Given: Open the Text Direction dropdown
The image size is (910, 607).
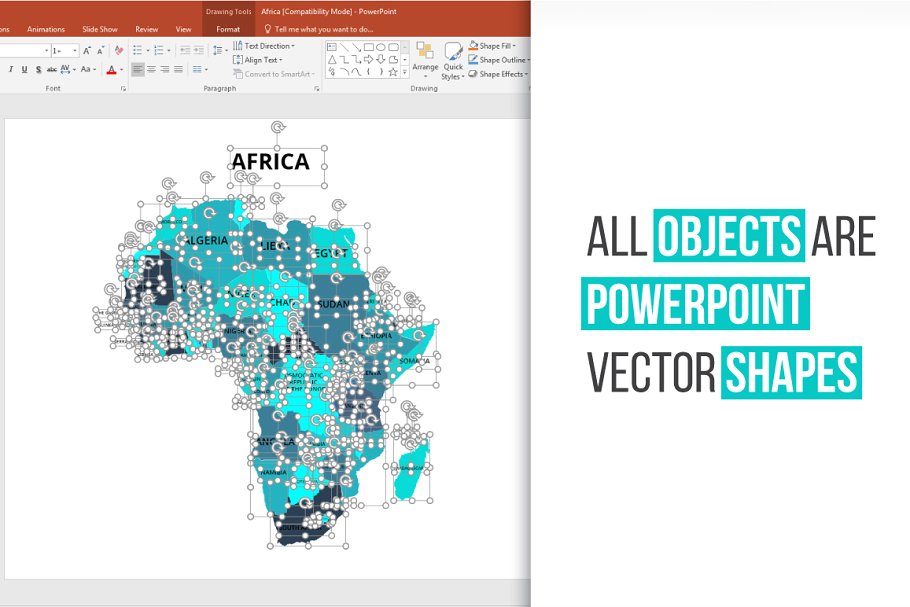Looking at the screenshot, I should coord(264,46).
